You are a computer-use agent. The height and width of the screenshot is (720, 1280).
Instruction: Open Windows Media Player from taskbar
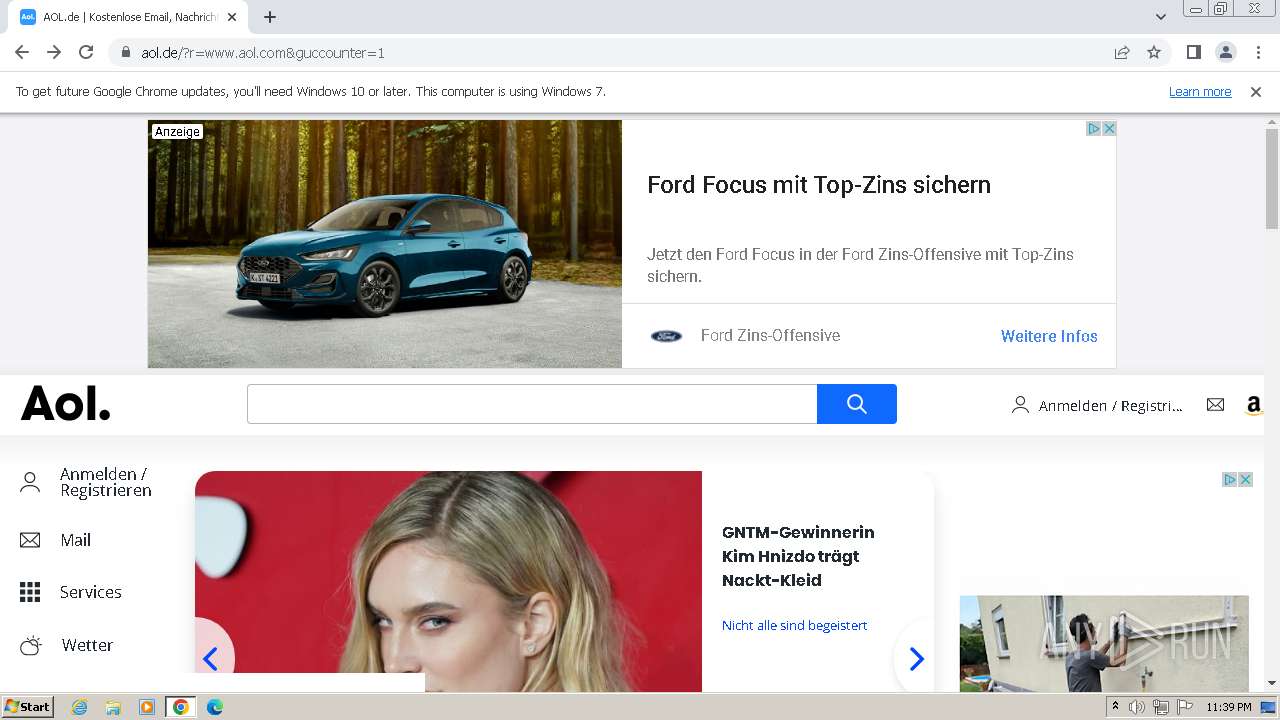147,707
